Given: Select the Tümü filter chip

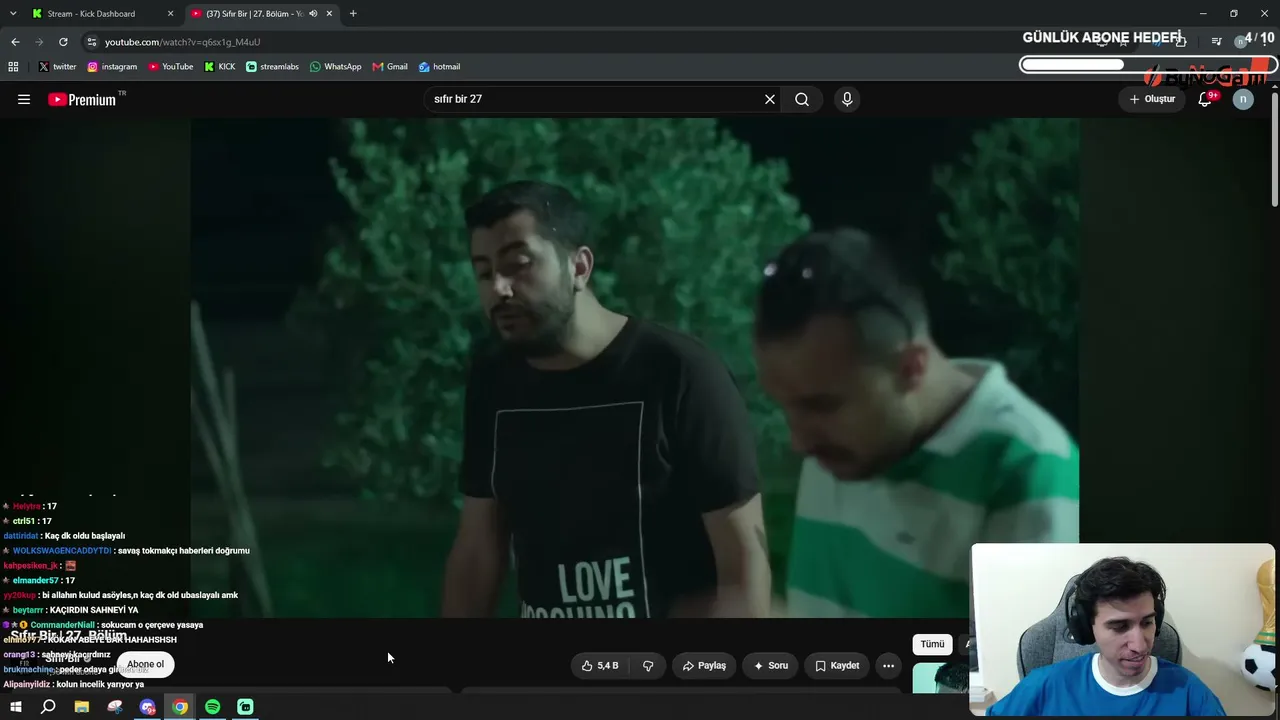Looking at the screenshot, I should pyautogui.click(x=932, y=644).
